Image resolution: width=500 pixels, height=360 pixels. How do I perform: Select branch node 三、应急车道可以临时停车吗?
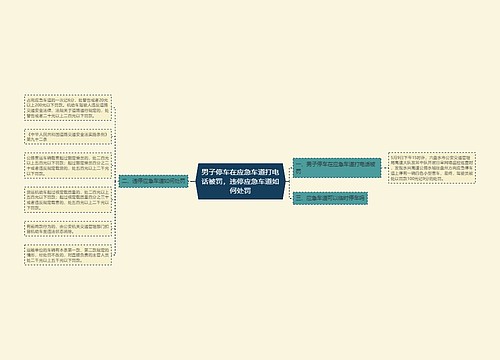coord(330,198)
